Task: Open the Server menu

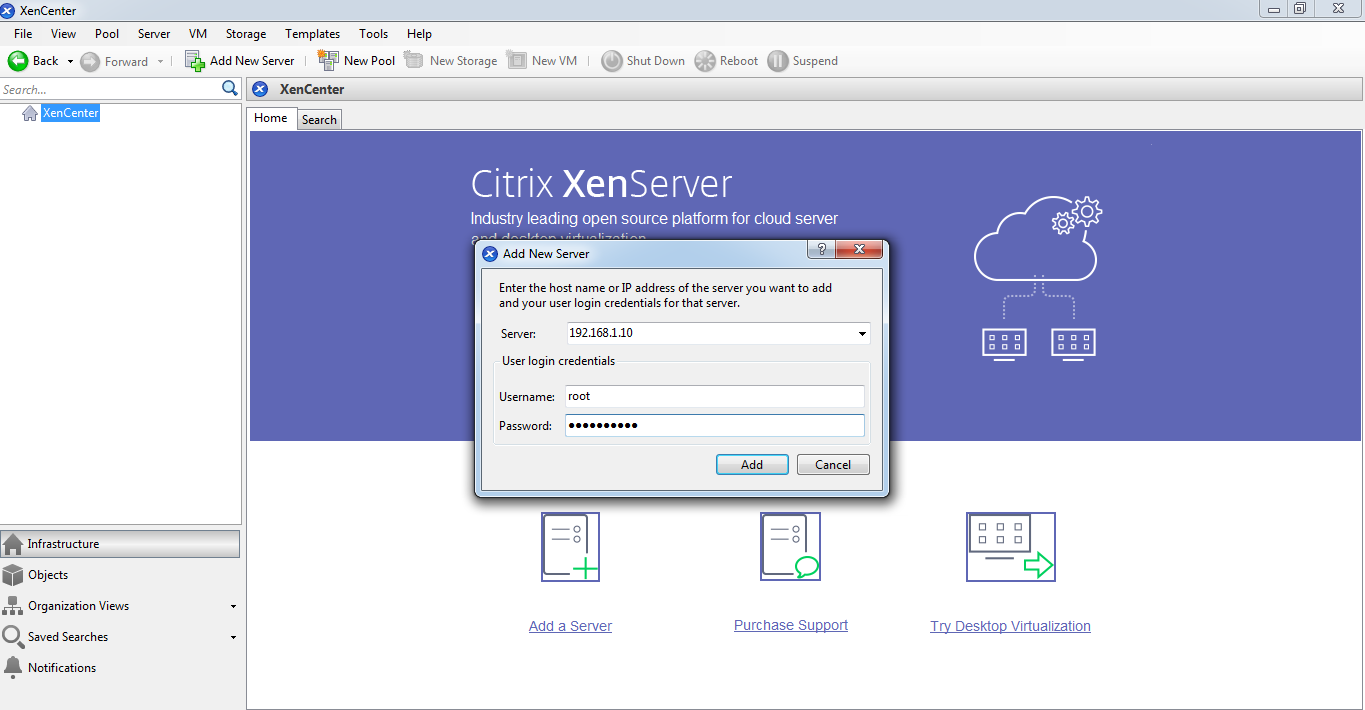Action: [x=154, y=34]
